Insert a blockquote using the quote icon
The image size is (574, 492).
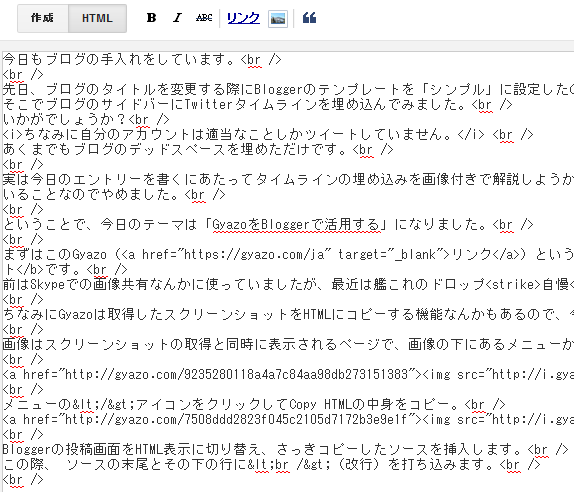pos(309,18)
